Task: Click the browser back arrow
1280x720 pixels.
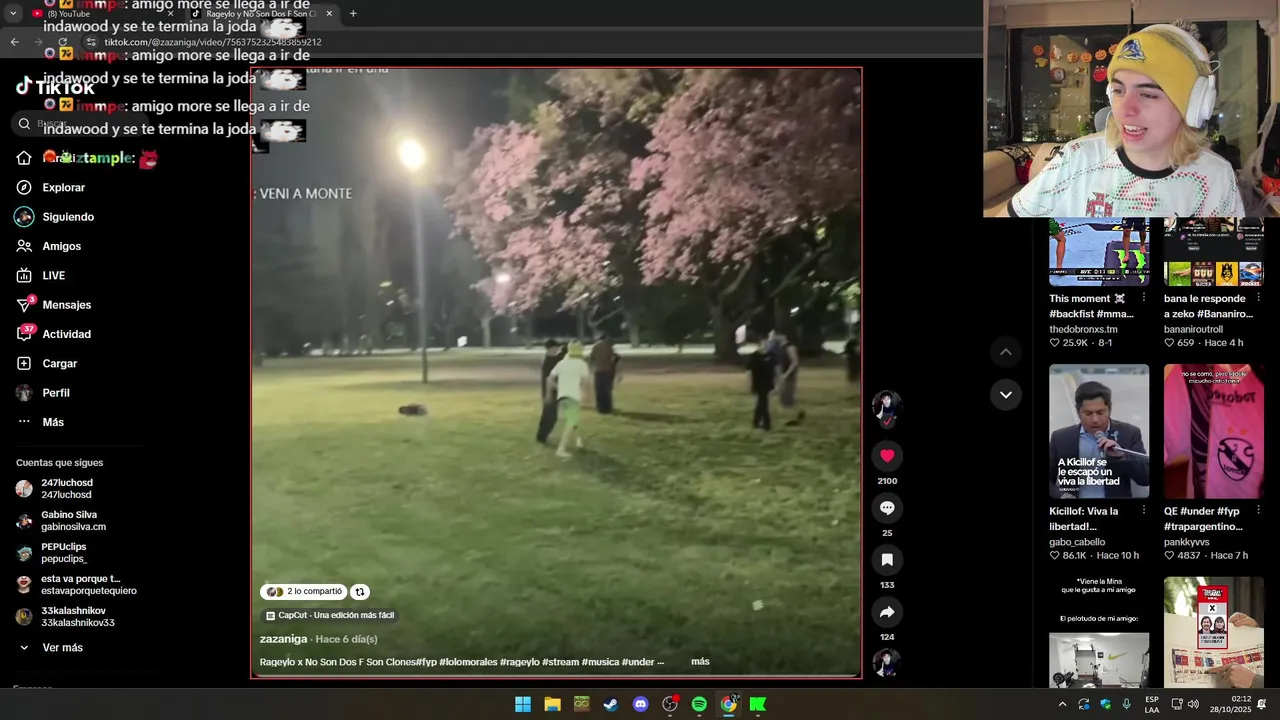Action: tap(14, 42)
